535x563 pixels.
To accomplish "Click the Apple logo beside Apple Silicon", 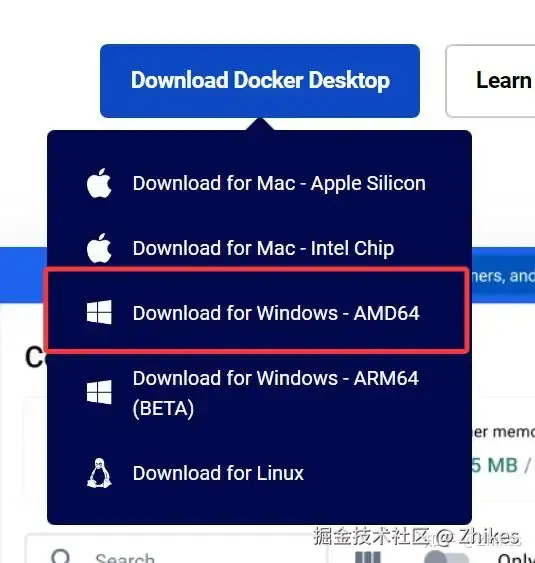I will tap(99, 183).
